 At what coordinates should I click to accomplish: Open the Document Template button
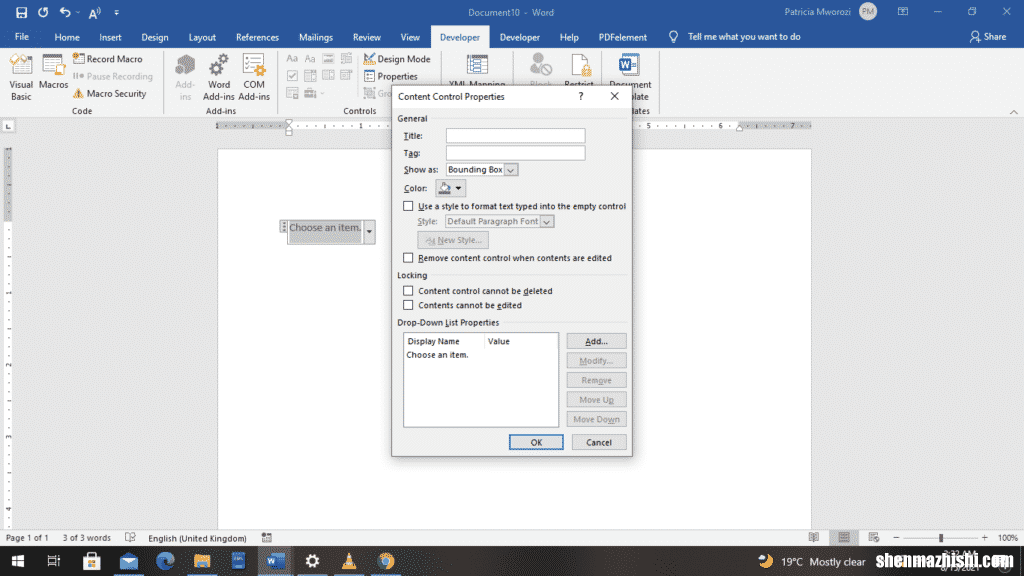(630, 77)
